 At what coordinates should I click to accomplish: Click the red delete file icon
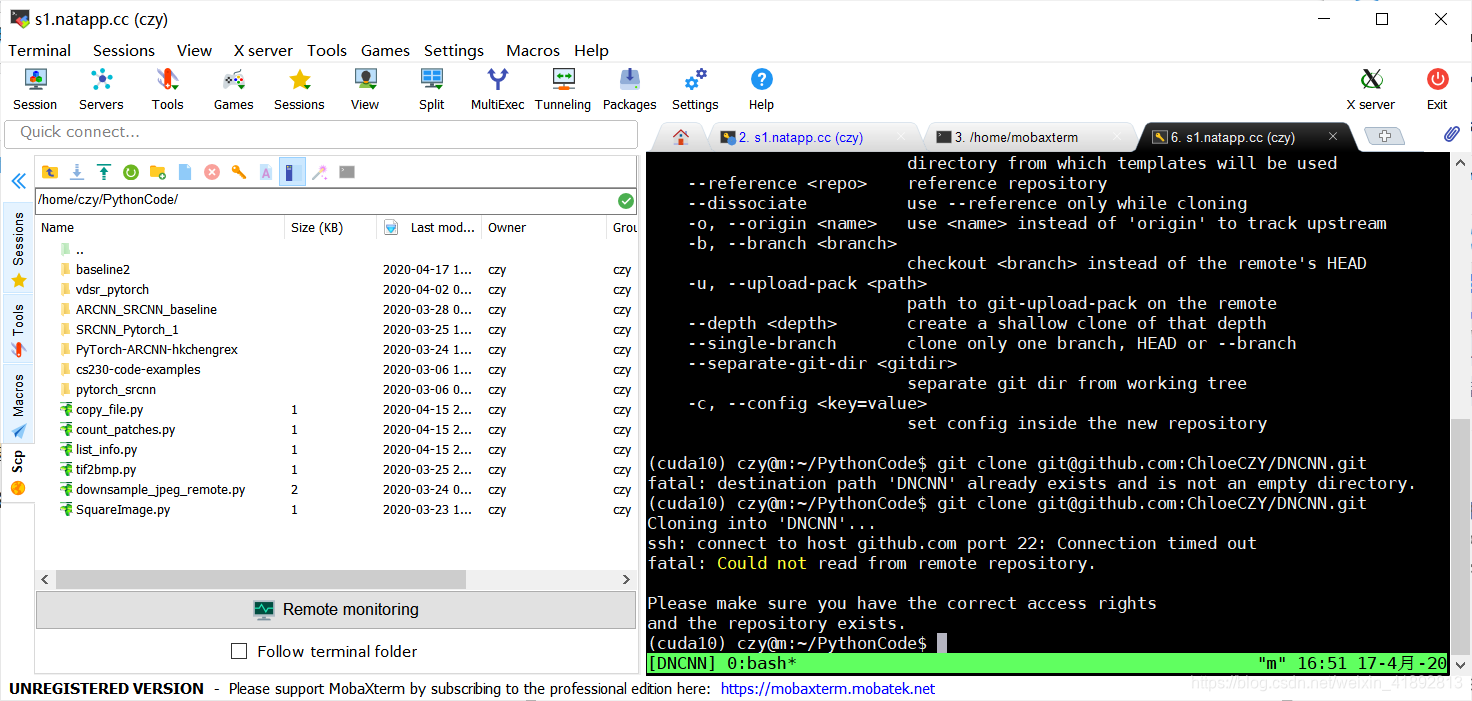pos(212,172)
